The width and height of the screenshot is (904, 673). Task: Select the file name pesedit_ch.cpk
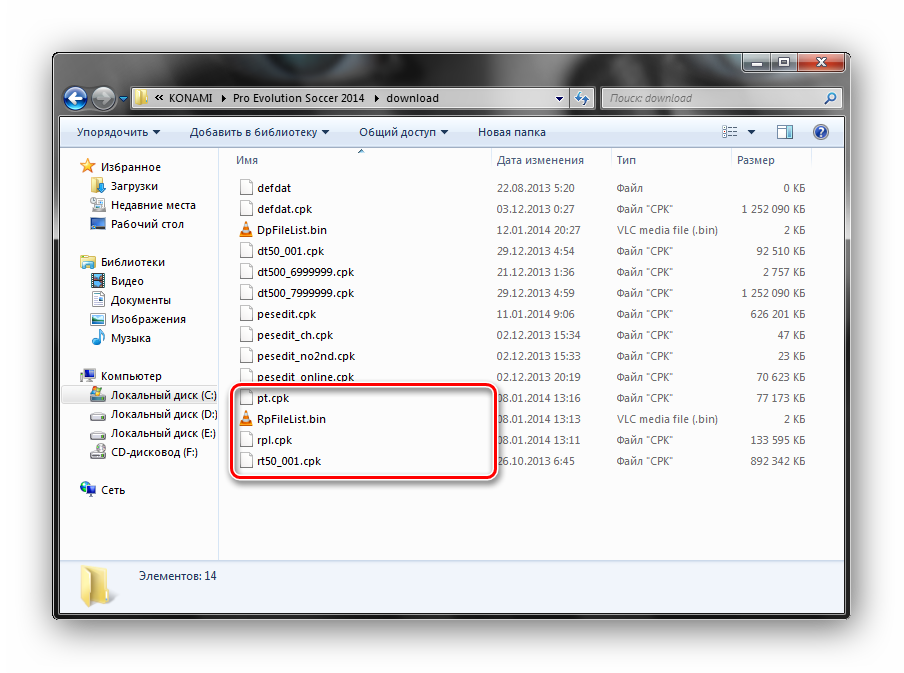pyautogui.click(x=295, y=335)
